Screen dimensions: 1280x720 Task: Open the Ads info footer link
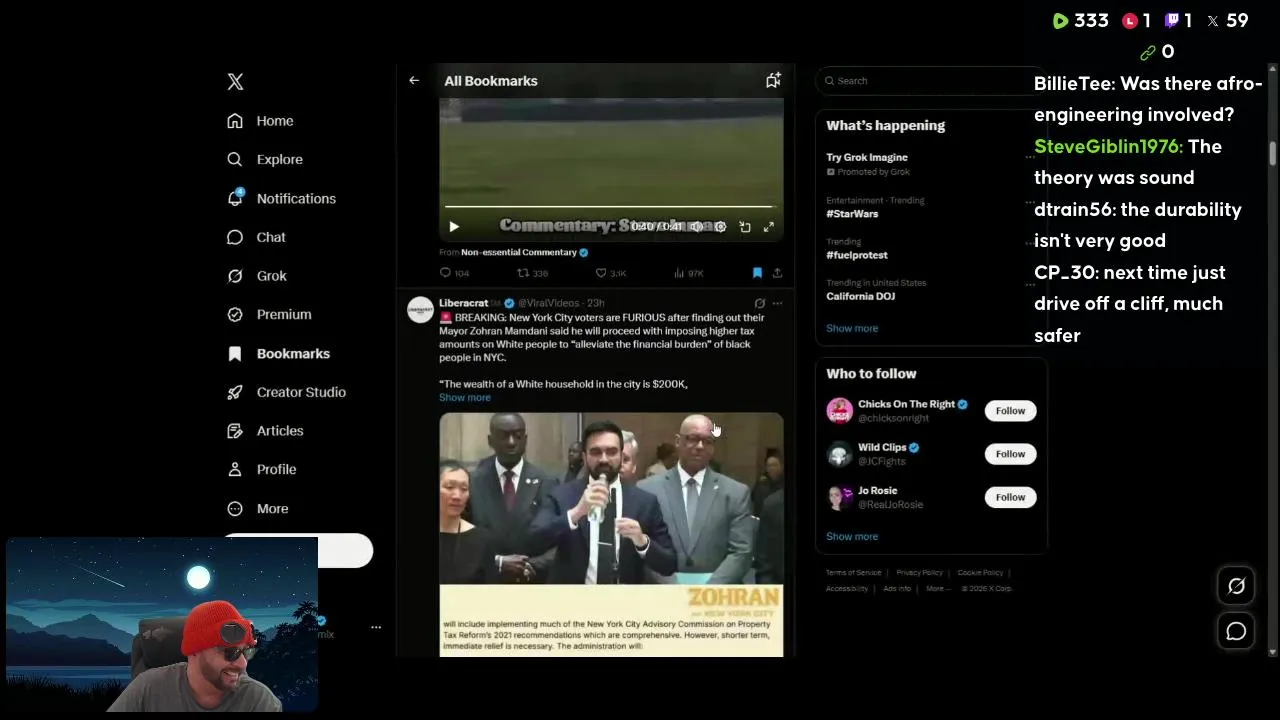click(897, 589)
